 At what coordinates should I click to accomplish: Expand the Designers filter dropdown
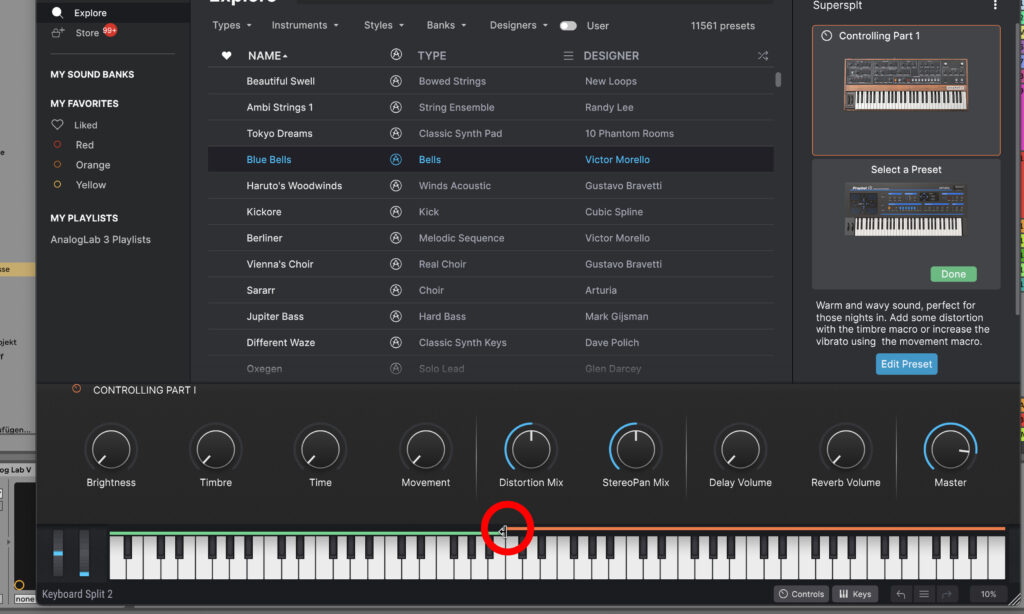[x=519, y=25]
